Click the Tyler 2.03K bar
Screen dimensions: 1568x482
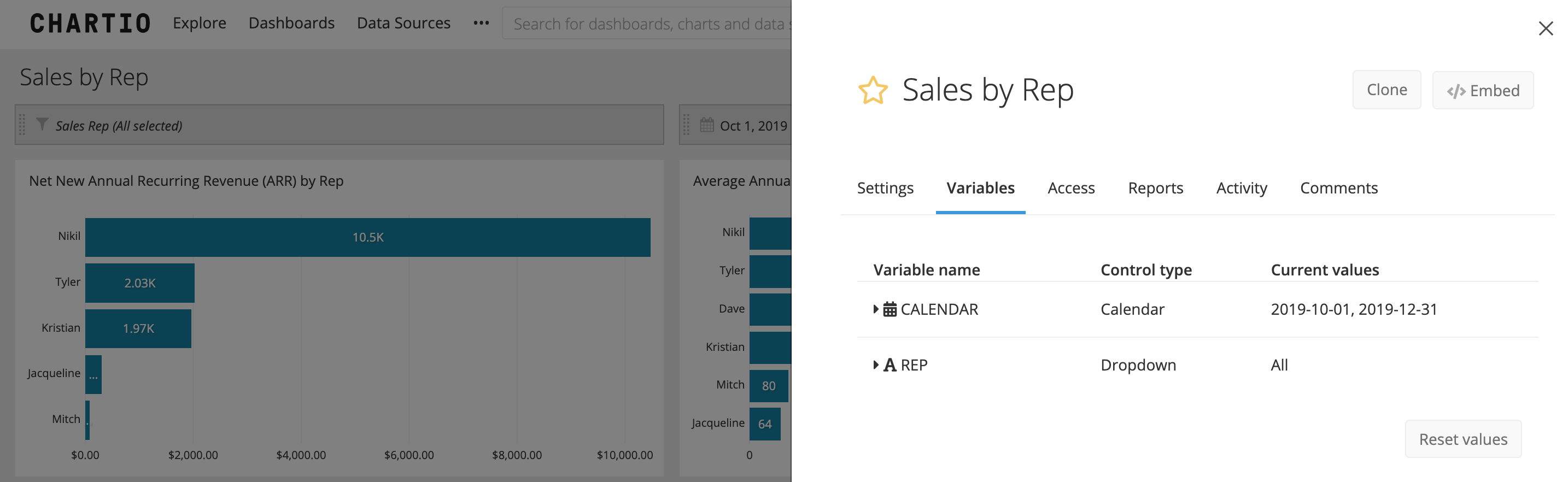[x=139, y=283]
